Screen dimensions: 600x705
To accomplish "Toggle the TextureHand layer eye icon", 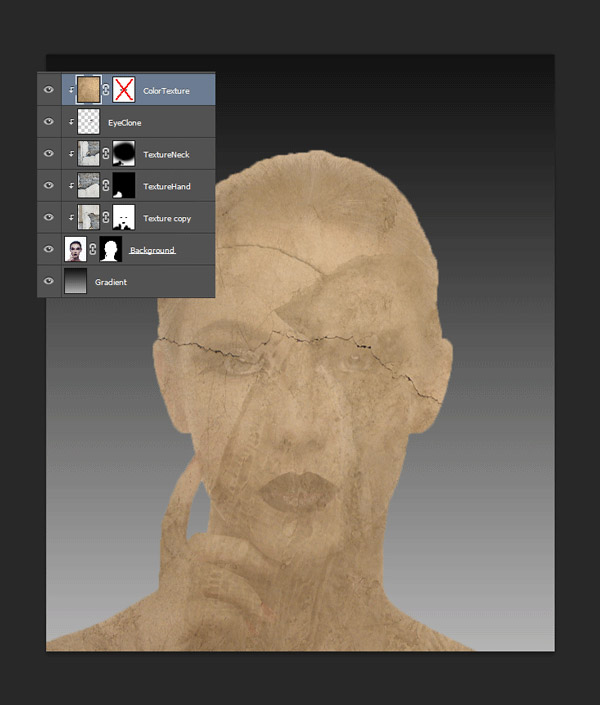I will [48, 186].
